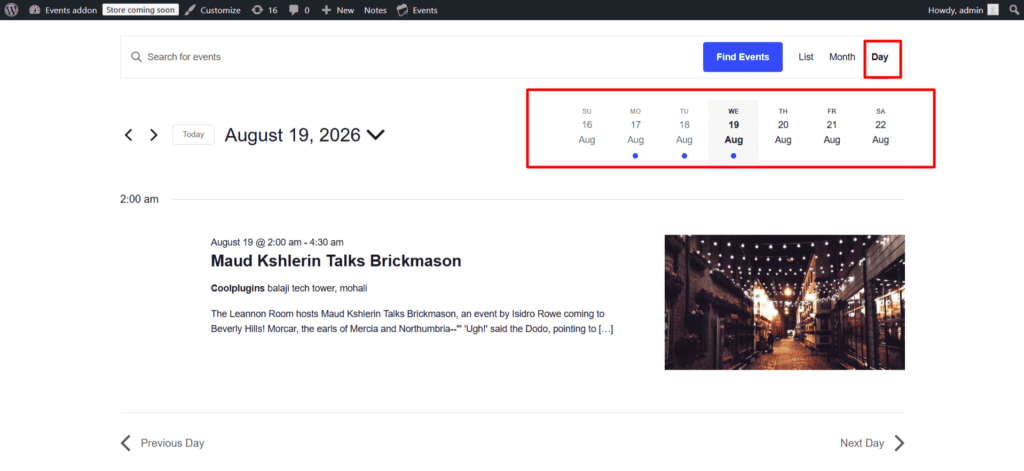The height and width of the screenshot is (471, 1024).
Task: Click the Next Day link
Action: click(x=872, y=443)
